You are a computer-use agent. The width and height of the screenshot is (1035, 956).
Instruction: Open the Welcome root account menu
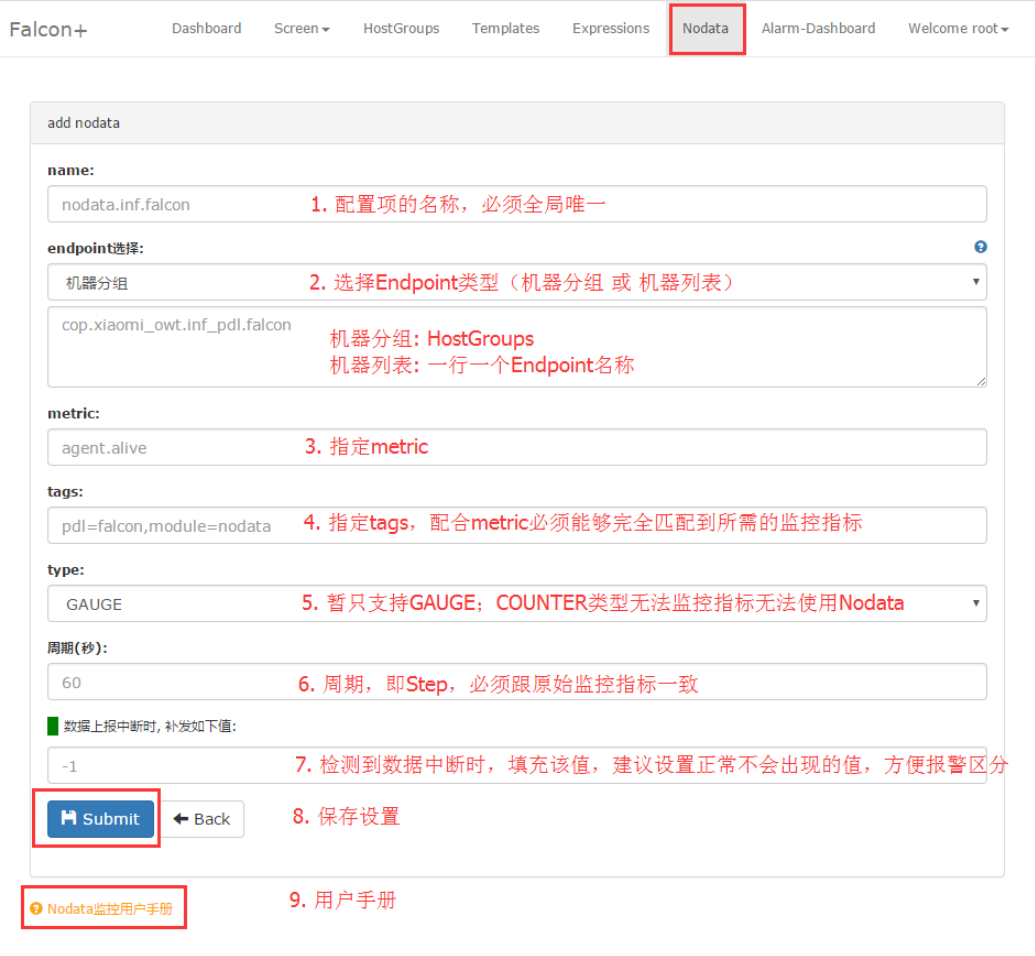coord(957,29)
